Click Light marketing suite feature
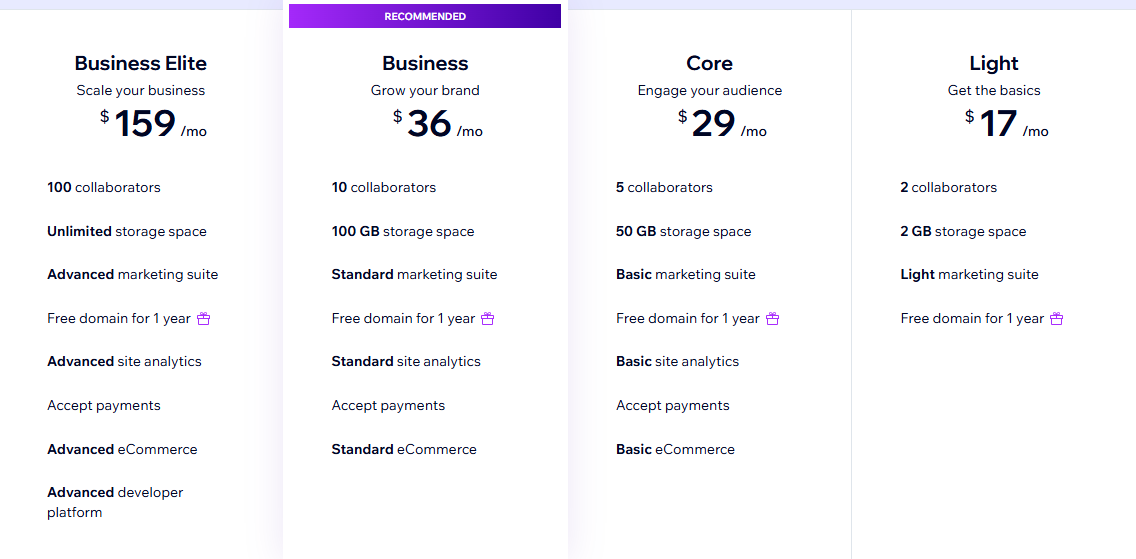 [x=969, y=274]
